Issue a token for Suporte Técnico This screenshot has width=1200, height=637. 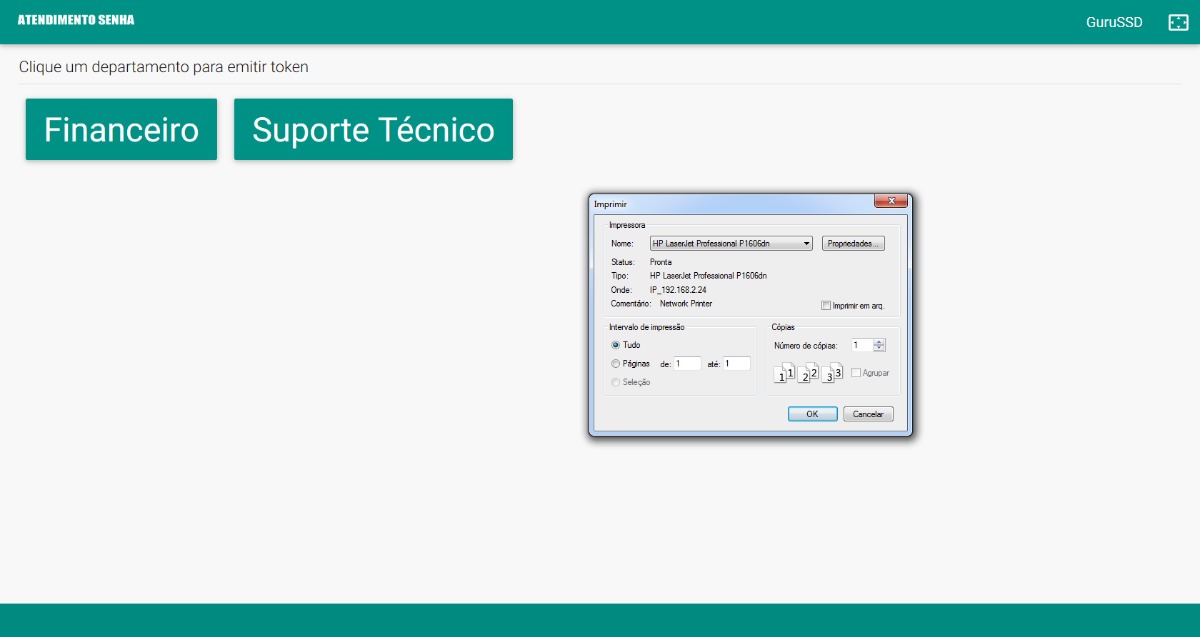[x=373, y=130]
